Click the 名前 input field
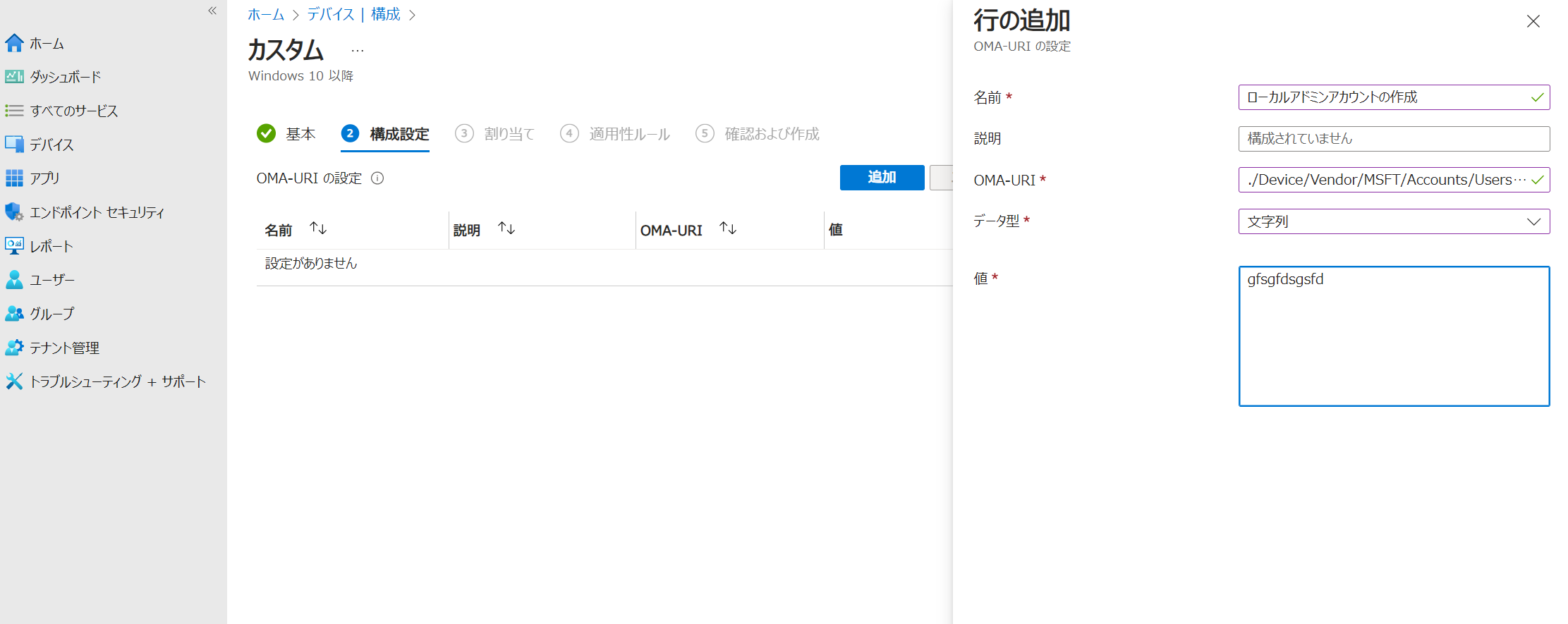 click(x=1394, y=97)
